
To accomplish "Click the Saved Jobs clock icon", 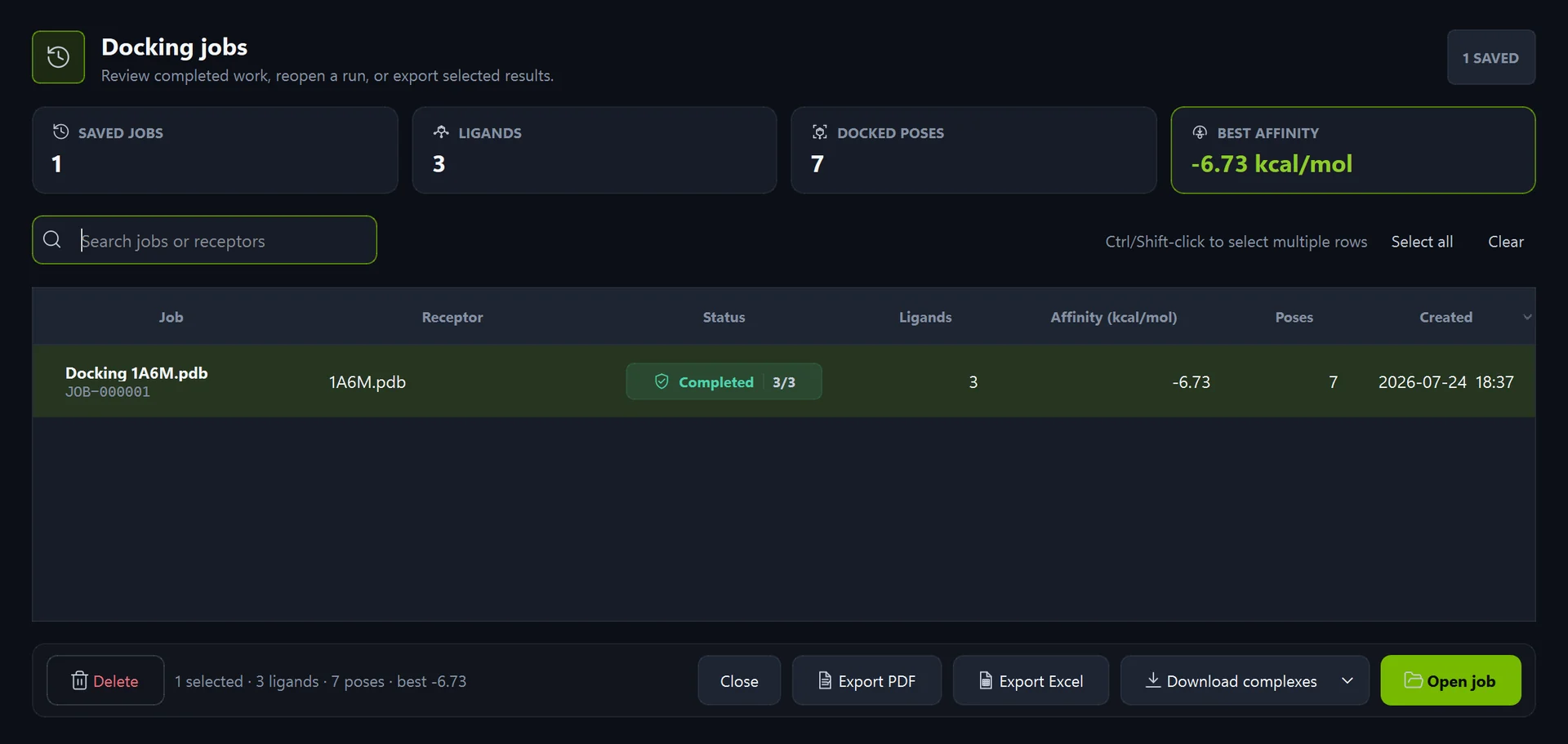I will coord(60,131).
